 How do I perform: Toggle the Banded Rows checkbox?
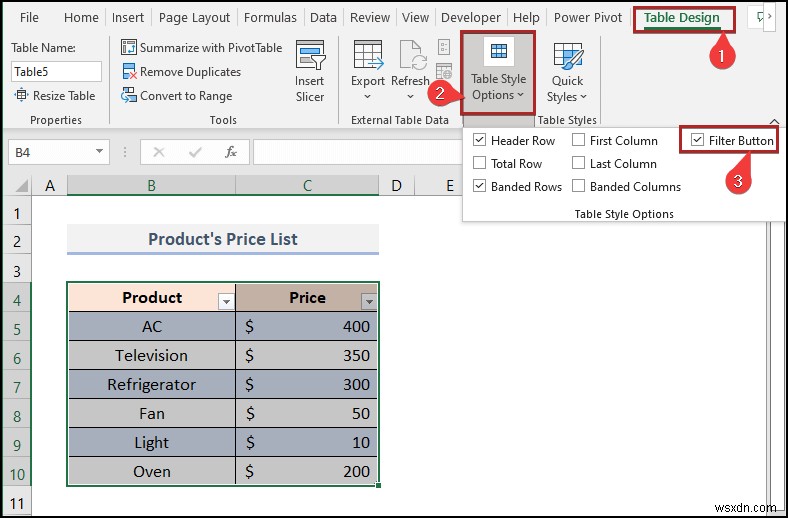click(479, 186)
